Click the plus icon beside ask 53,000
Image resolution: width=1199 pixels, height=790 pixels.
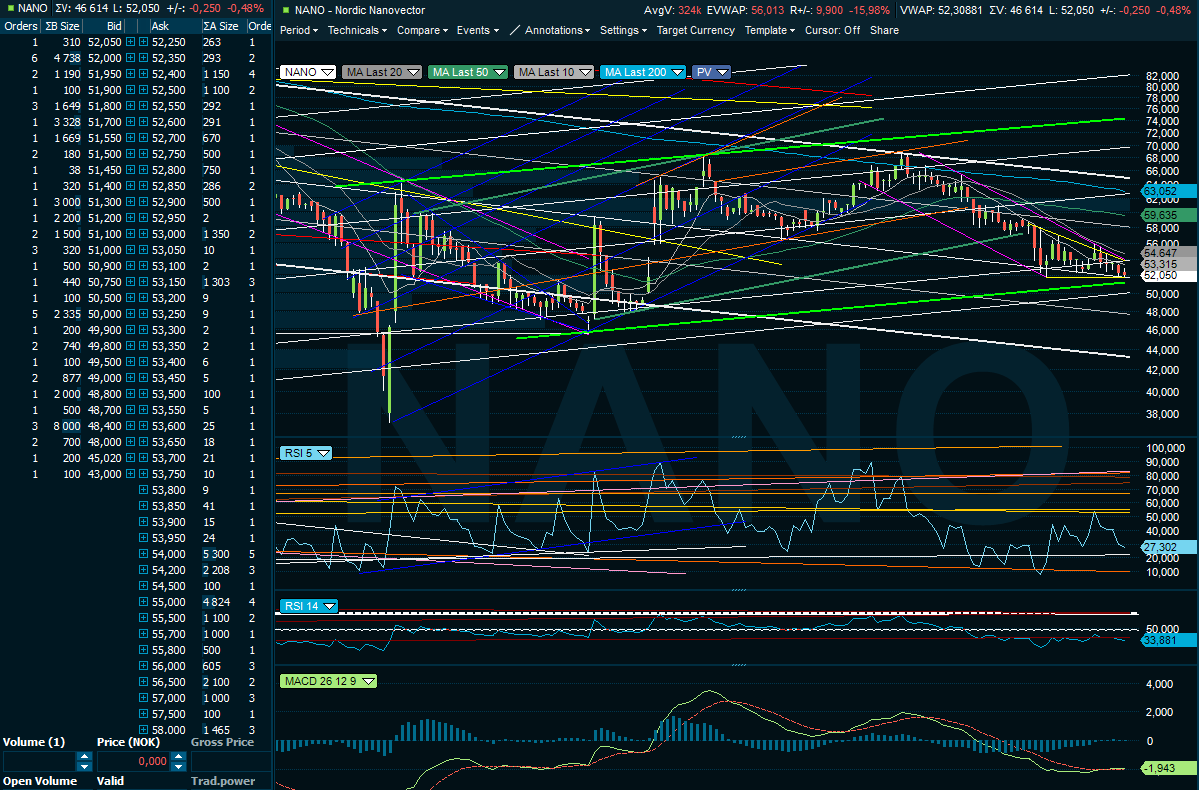coord(143,234)
